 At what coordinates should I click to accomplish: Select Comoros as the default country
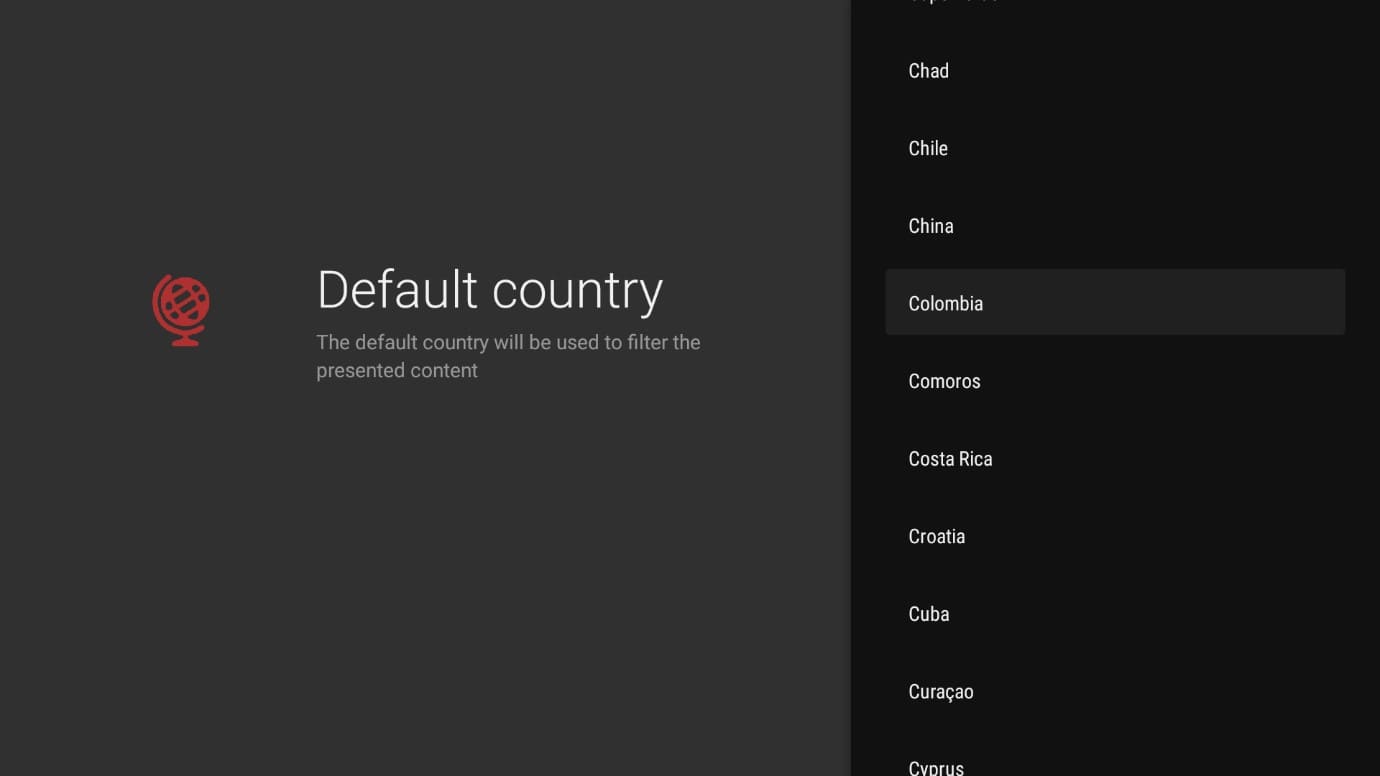[x=944, y=381]
